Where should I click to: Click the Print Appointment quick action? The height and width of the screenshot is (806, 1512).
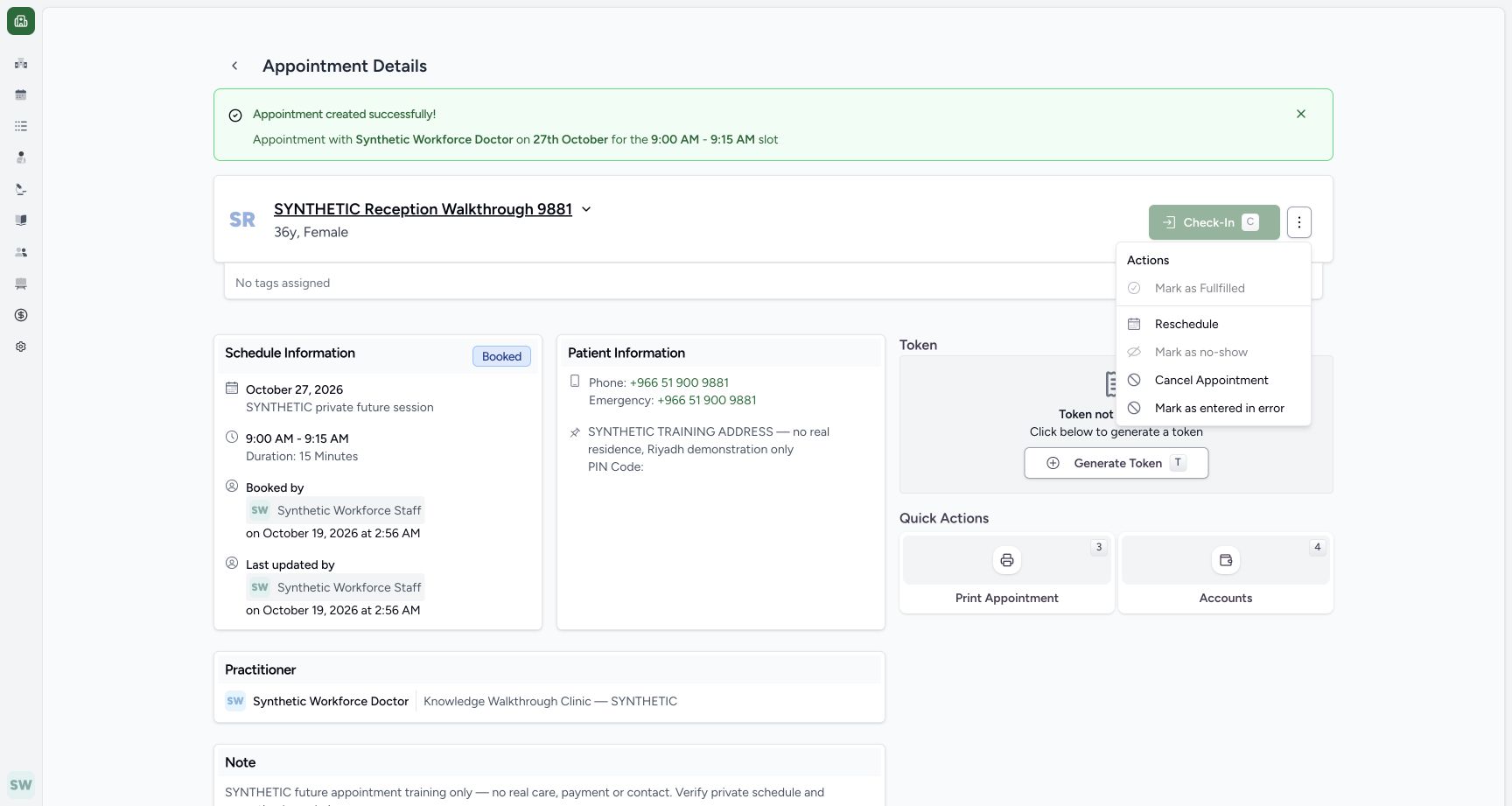[x=1007, y=573]
